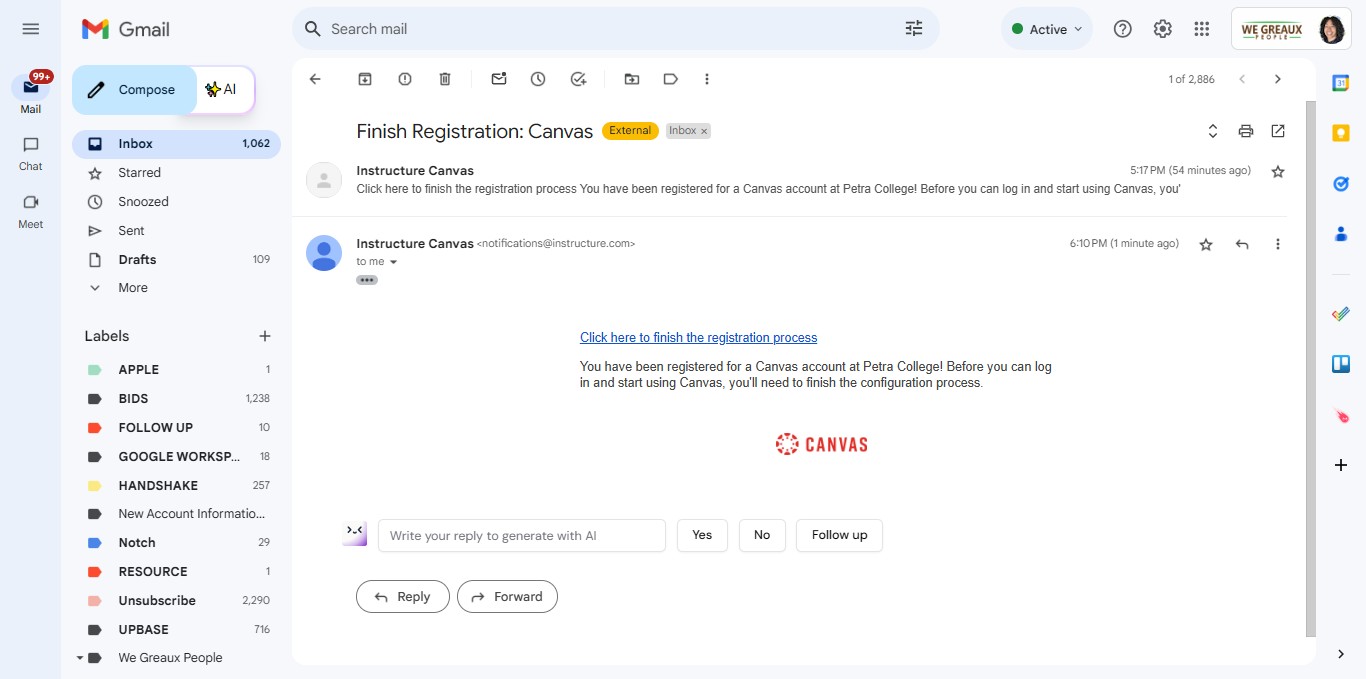Open Google Calendar side panel

[1340, 82]
